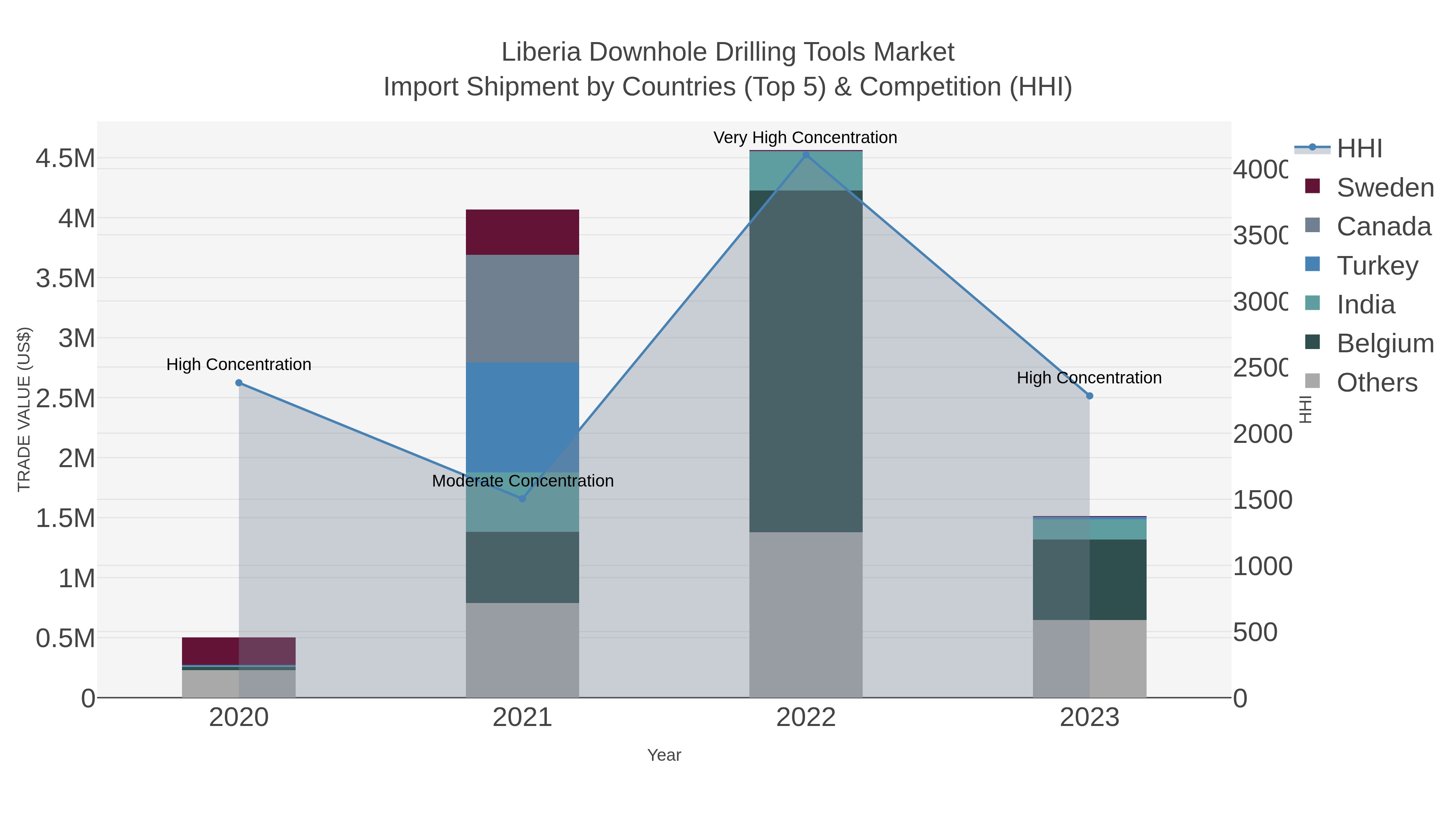
Task: Click the 2021 x-axis label
Action: [522, 718]
